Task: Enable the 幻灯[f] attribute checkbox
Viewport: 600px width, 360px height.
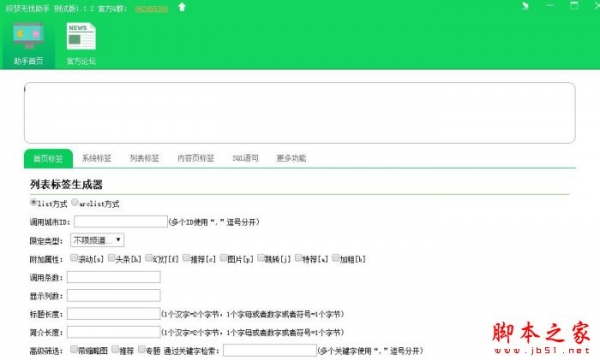Action: (x=149, y=258)
